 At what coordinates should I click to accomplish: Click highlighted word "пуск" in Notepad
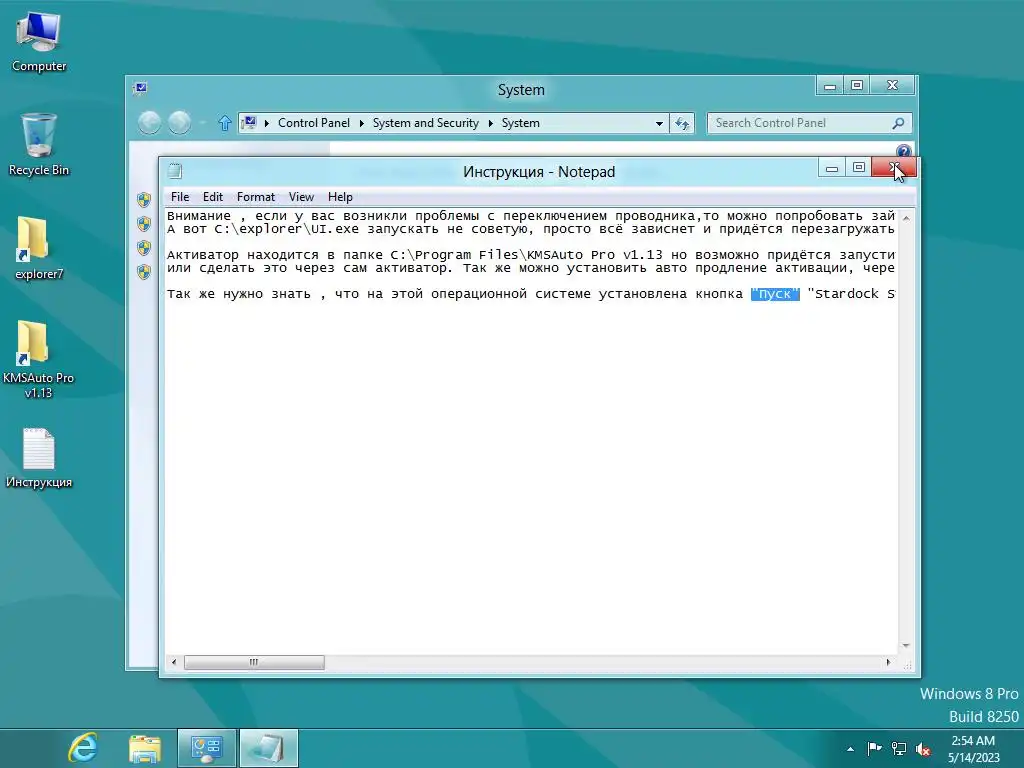point(775,294)
